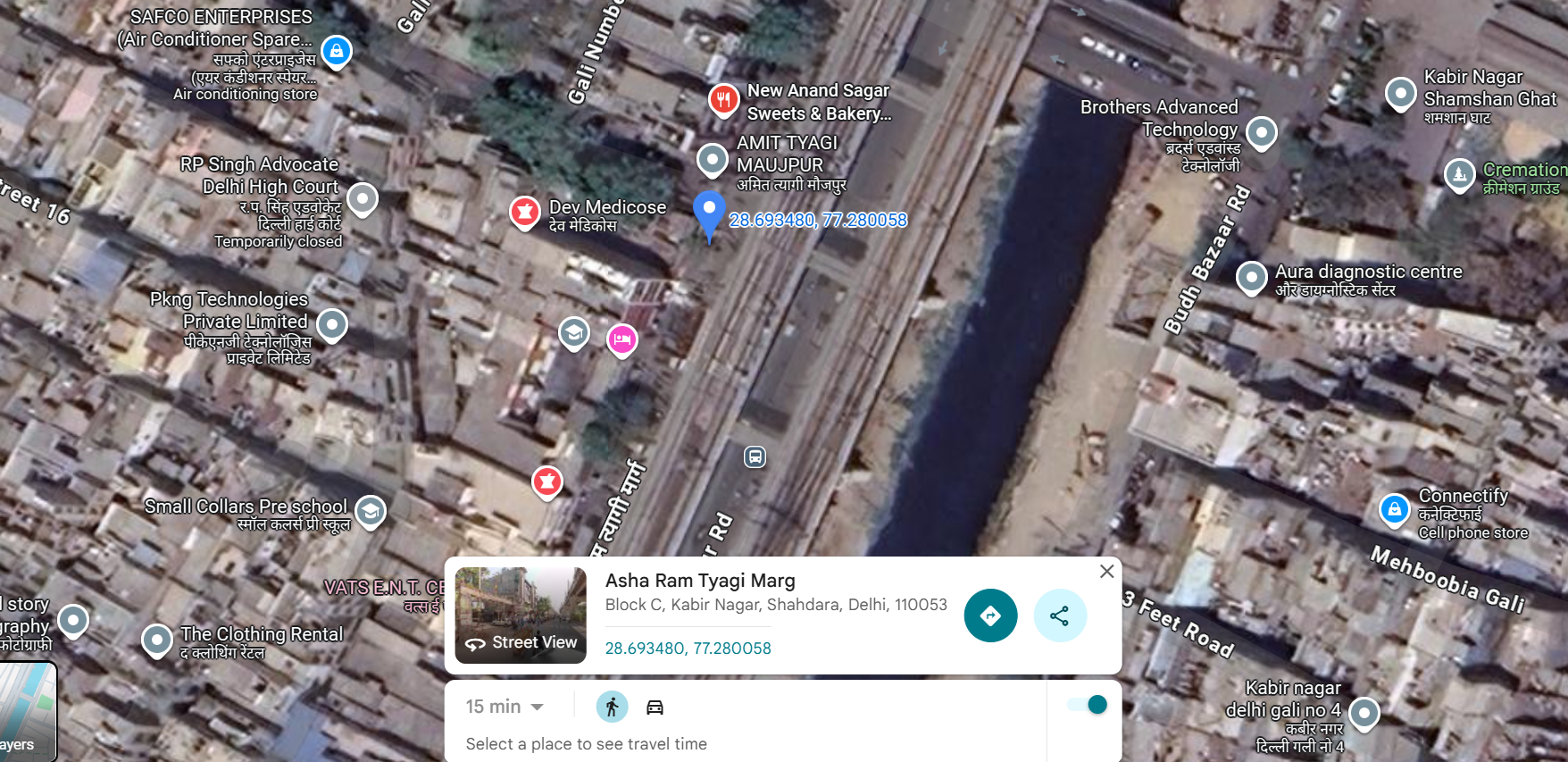Toggle the travel time switch

pos(1088,705)
